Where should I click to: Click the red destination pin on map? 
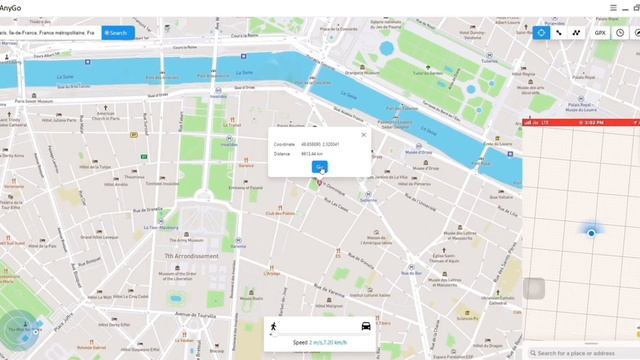pyautogui.click(x=319, y=183)
